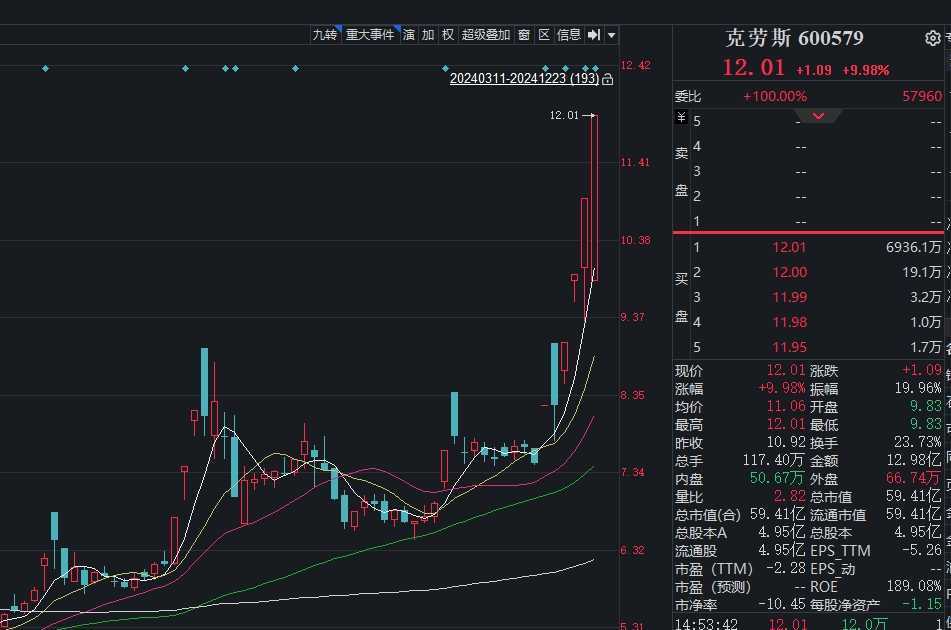Click the 克劳斯 600579 stock title
The width and height of the screenshot is (951, 630).
[x=795, y=38]
